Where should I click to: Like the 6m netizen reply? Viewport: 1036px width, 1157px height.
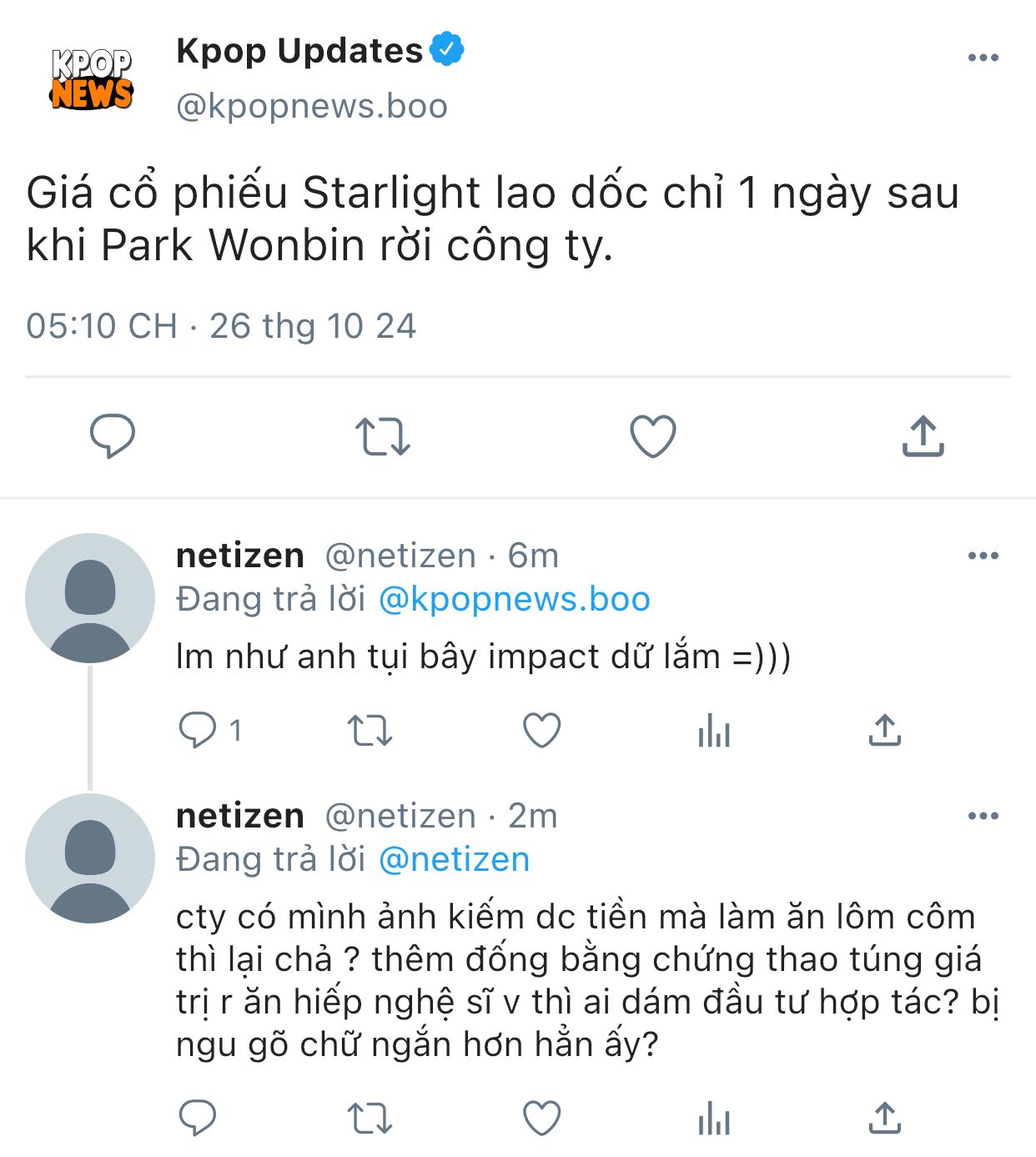click(x=541, y=730)
